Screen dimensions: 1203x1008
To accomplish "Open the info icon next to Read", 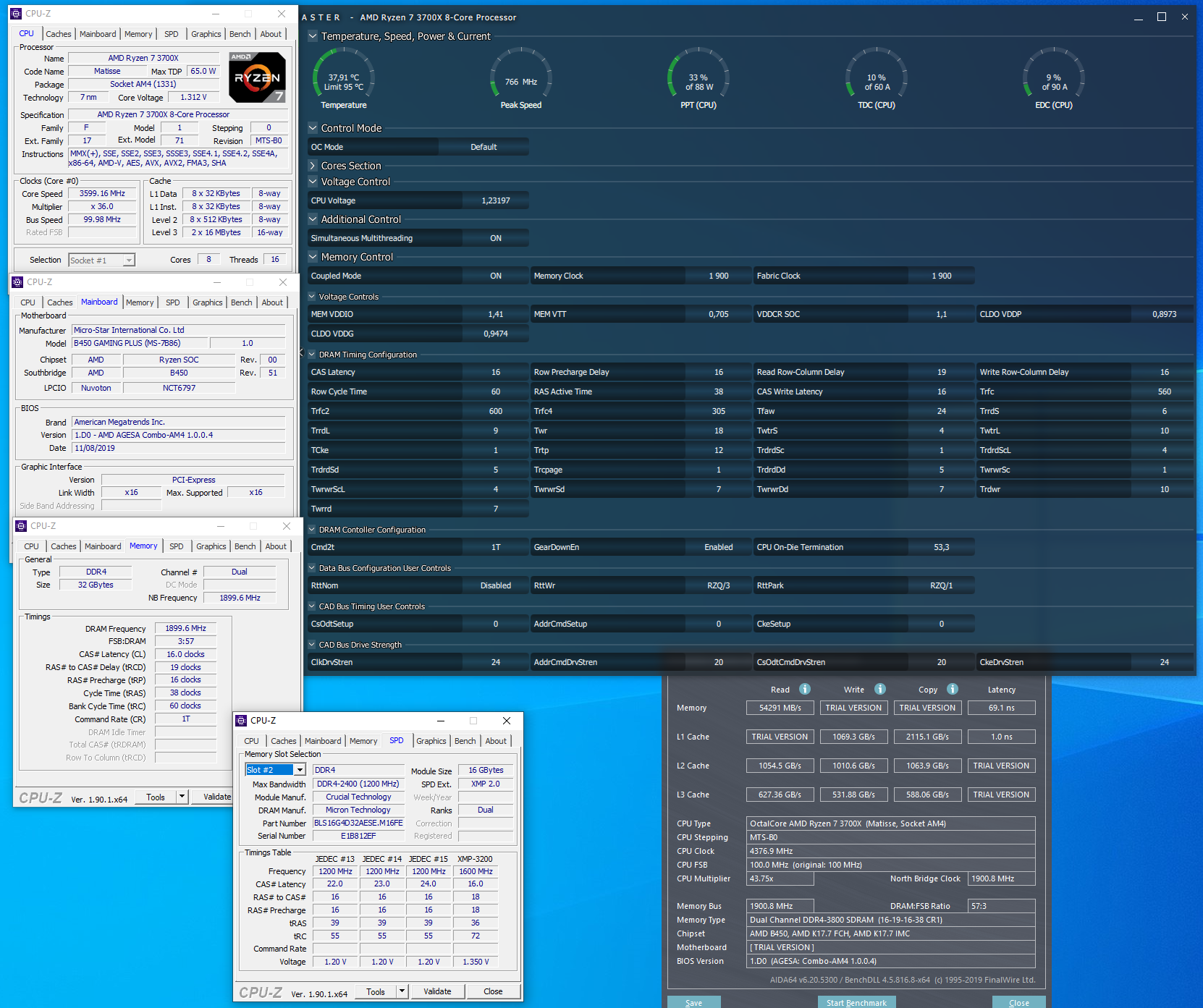I will coord(805,689).
